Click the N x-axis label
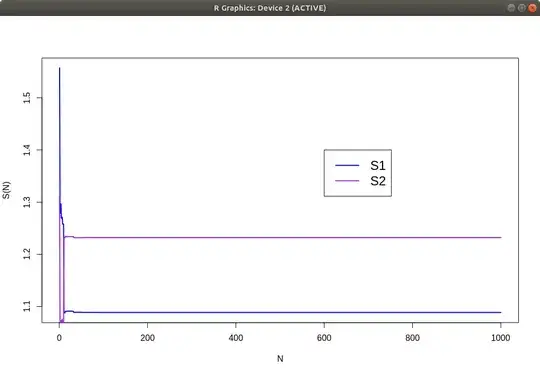The height and width of the screenshot is (375, 540). 280,359
